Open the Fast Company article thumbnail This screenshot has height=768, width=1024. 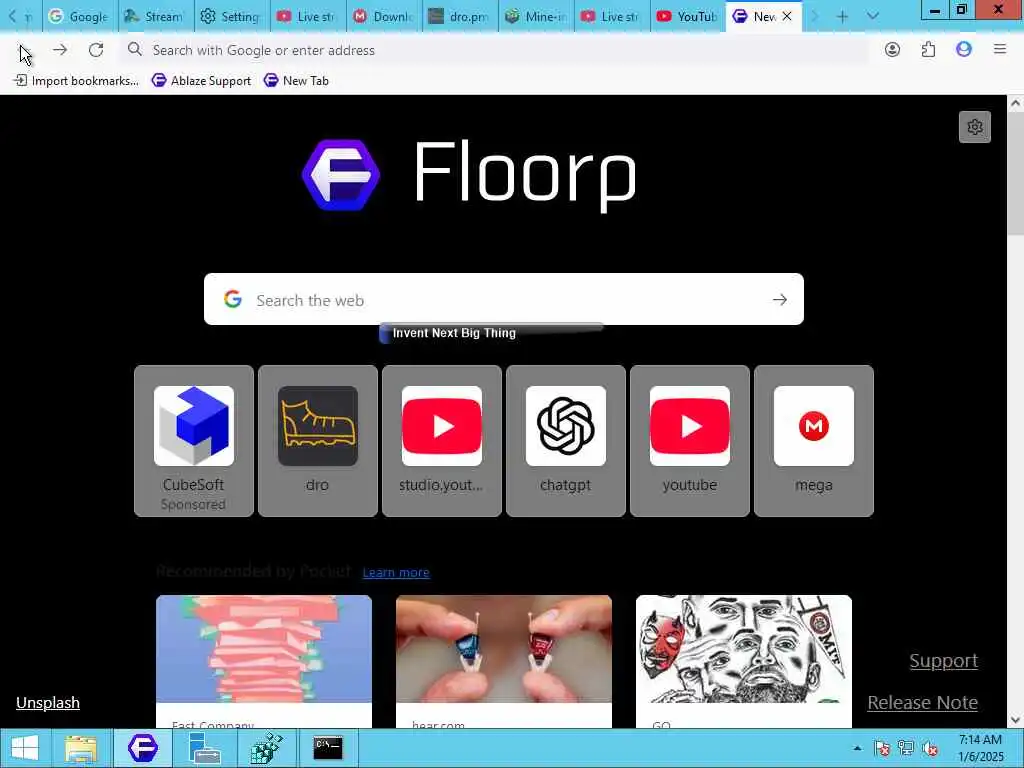click(x=264, y=648)
